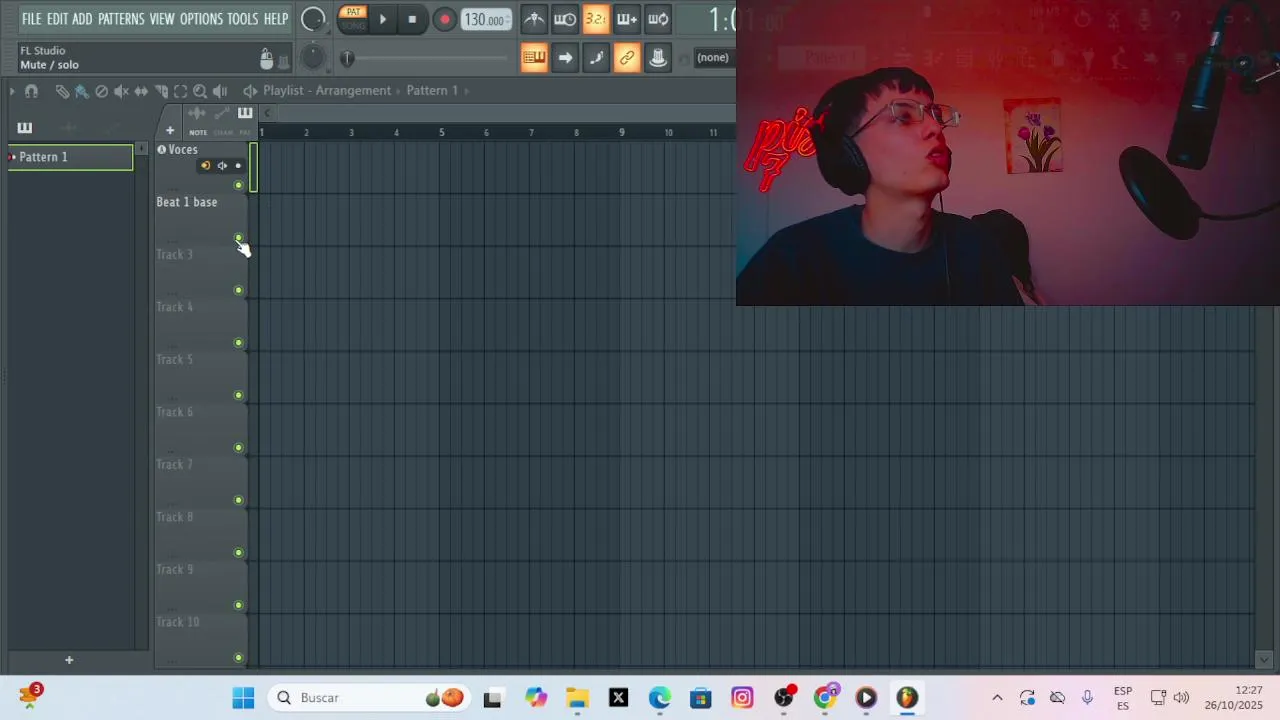
Task: Toggle blend recording overdub icon
Action: pyautogui.click(x=627, y=19)
